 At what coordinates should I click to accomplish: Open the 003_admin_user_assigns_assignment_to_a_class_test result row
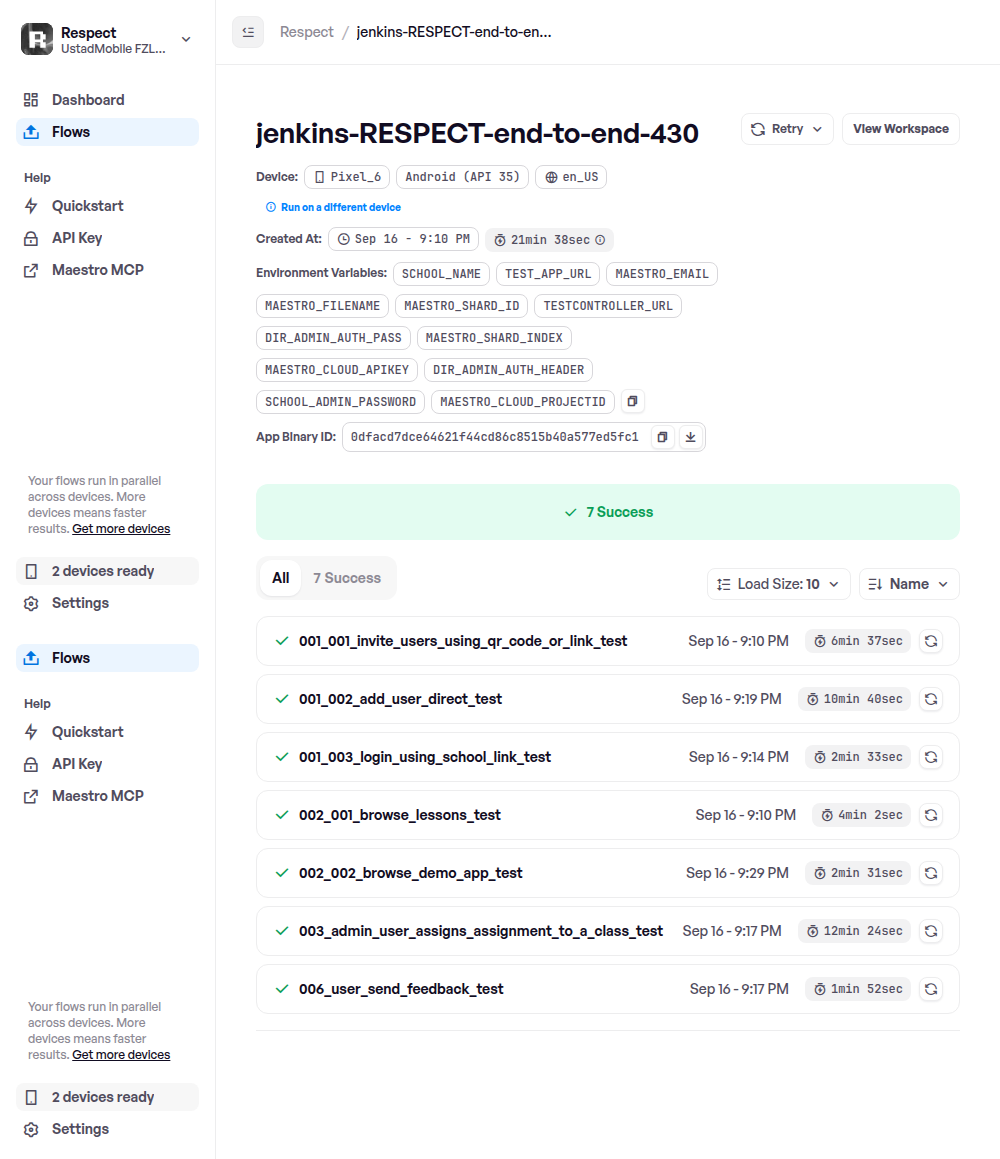pyautogui.click(x=608, y=931)
